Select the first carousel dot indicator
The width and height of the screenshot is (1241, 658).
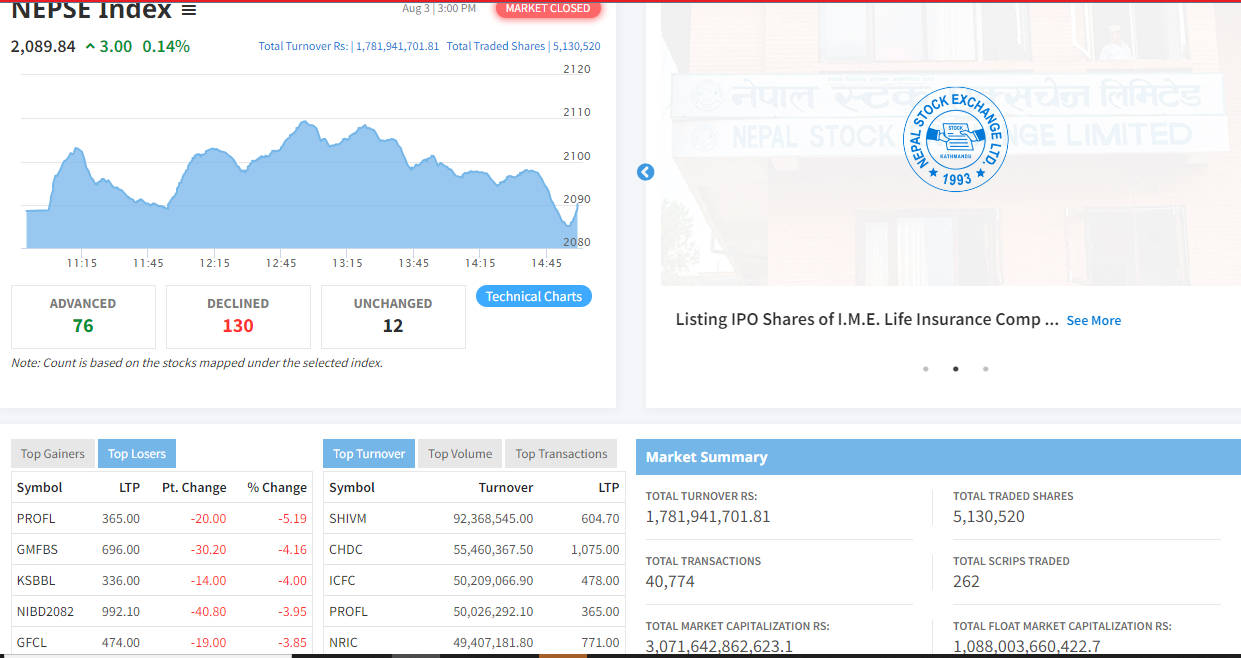926,369
